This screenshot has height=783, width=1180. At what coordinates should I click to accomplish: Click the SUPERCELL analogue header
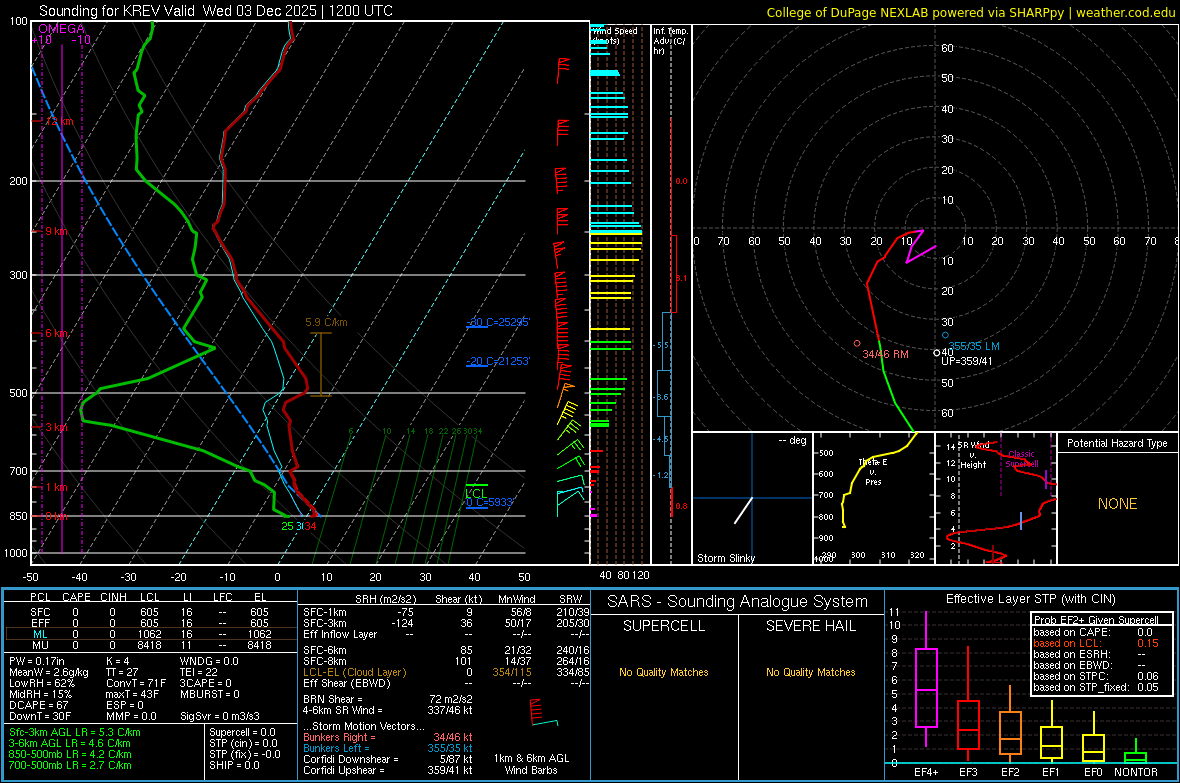point(664,626)
